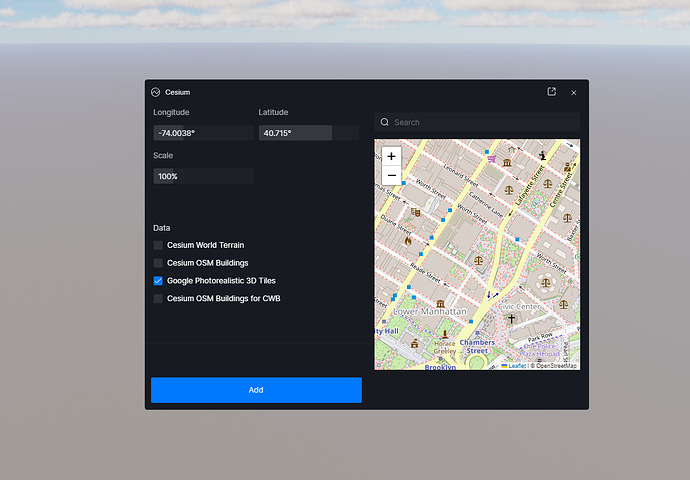Pop out the Cesium dialog into new window
This screenshot has height=480, width=690.
click(551, 92)
